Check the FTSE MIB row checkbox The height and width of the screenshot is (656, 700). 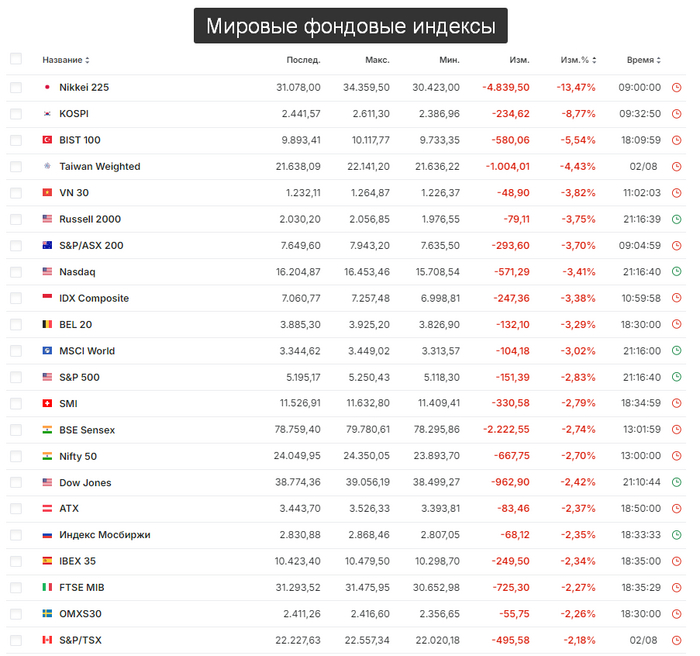(16, 588)
